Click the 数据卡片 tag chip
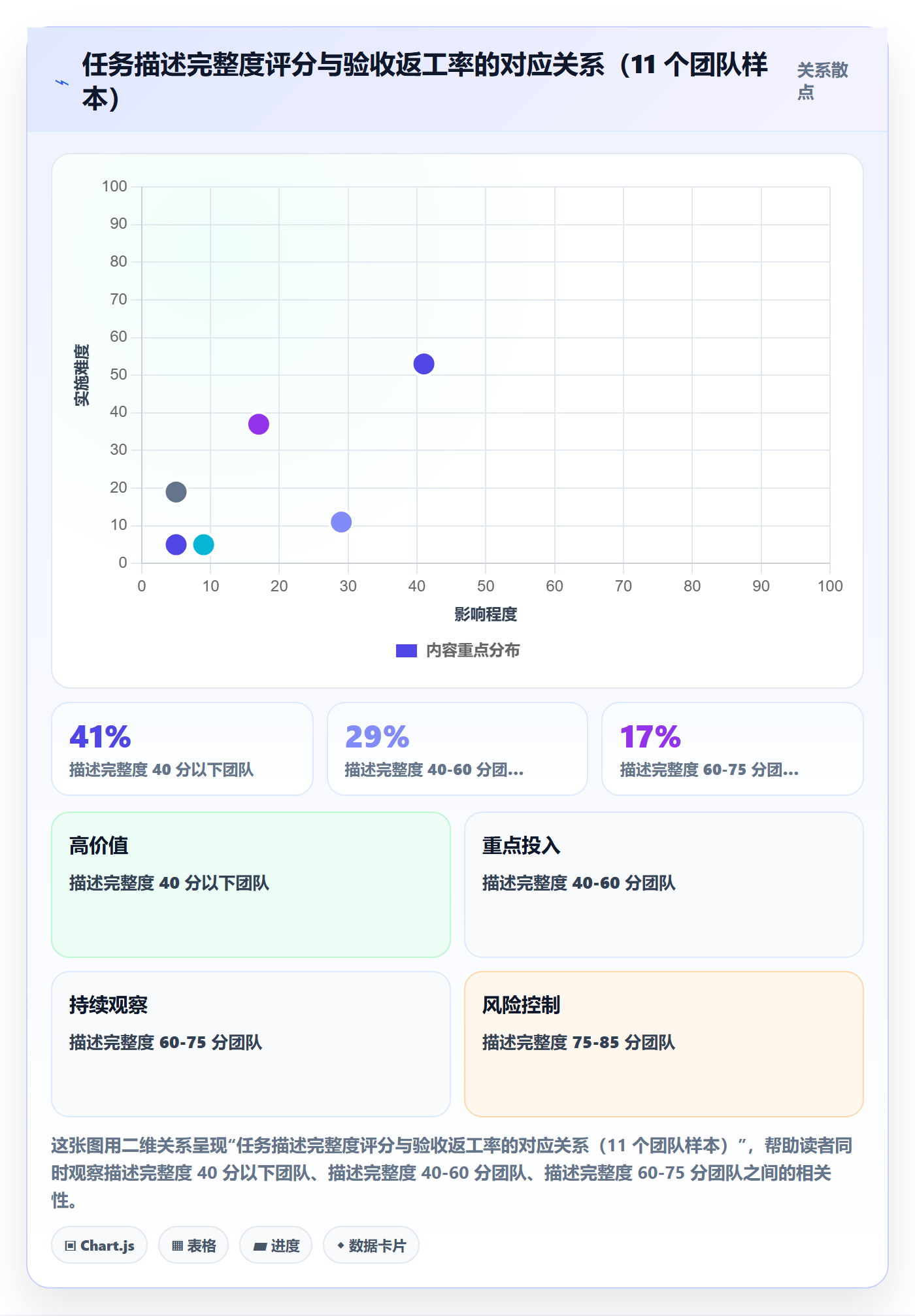The image size is (915, 1316). coord(371,1245)
